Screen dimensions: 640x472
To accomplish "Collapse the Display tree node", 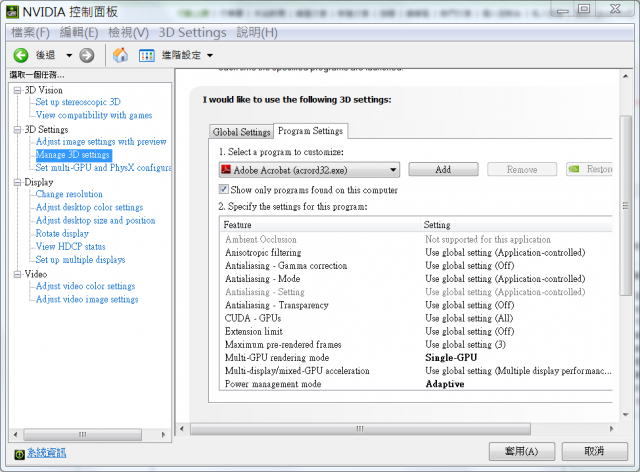I will click(18, 183).
